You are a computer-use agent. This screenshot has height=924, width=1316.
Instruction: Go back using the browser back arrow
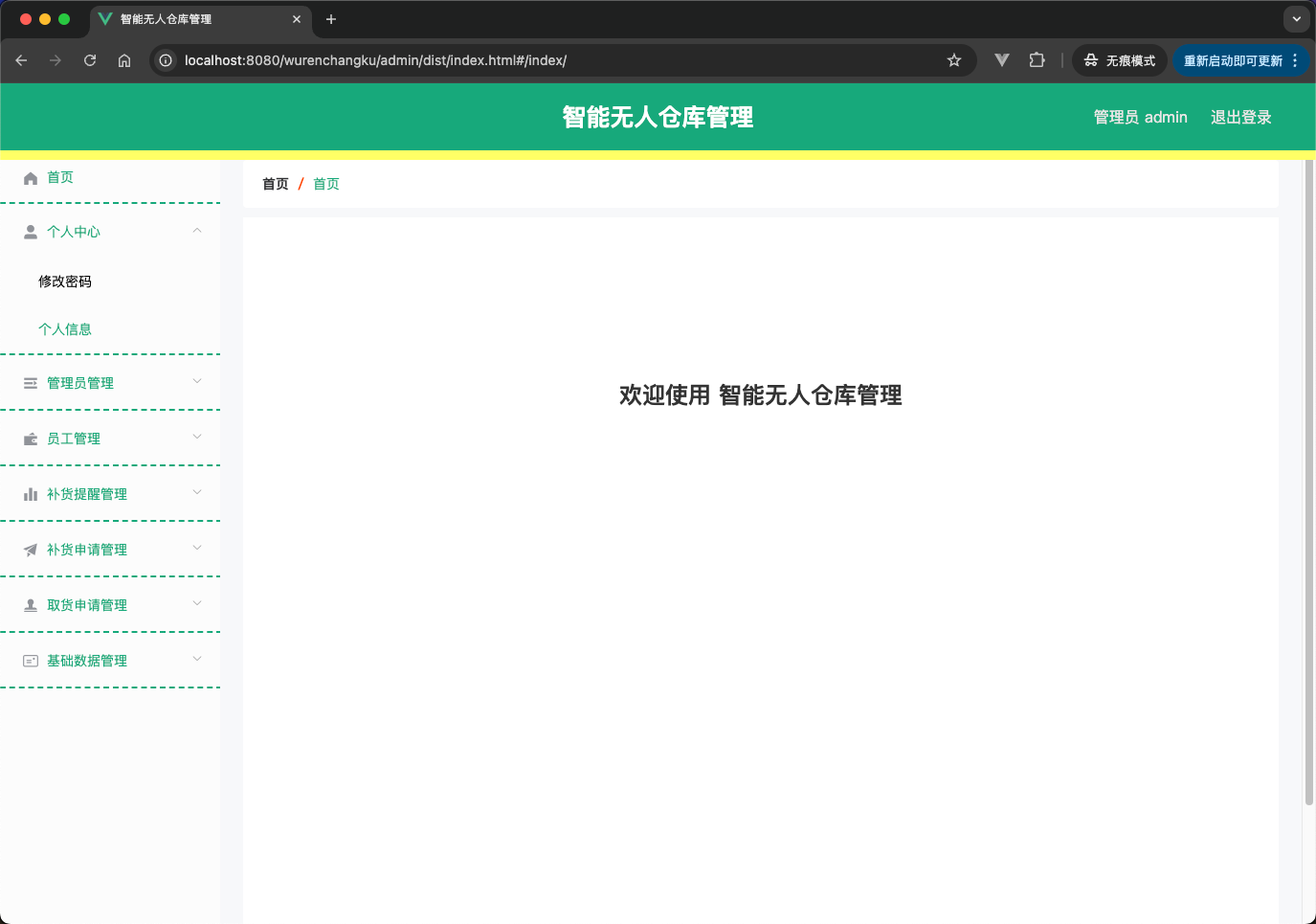tap(21, 60)
